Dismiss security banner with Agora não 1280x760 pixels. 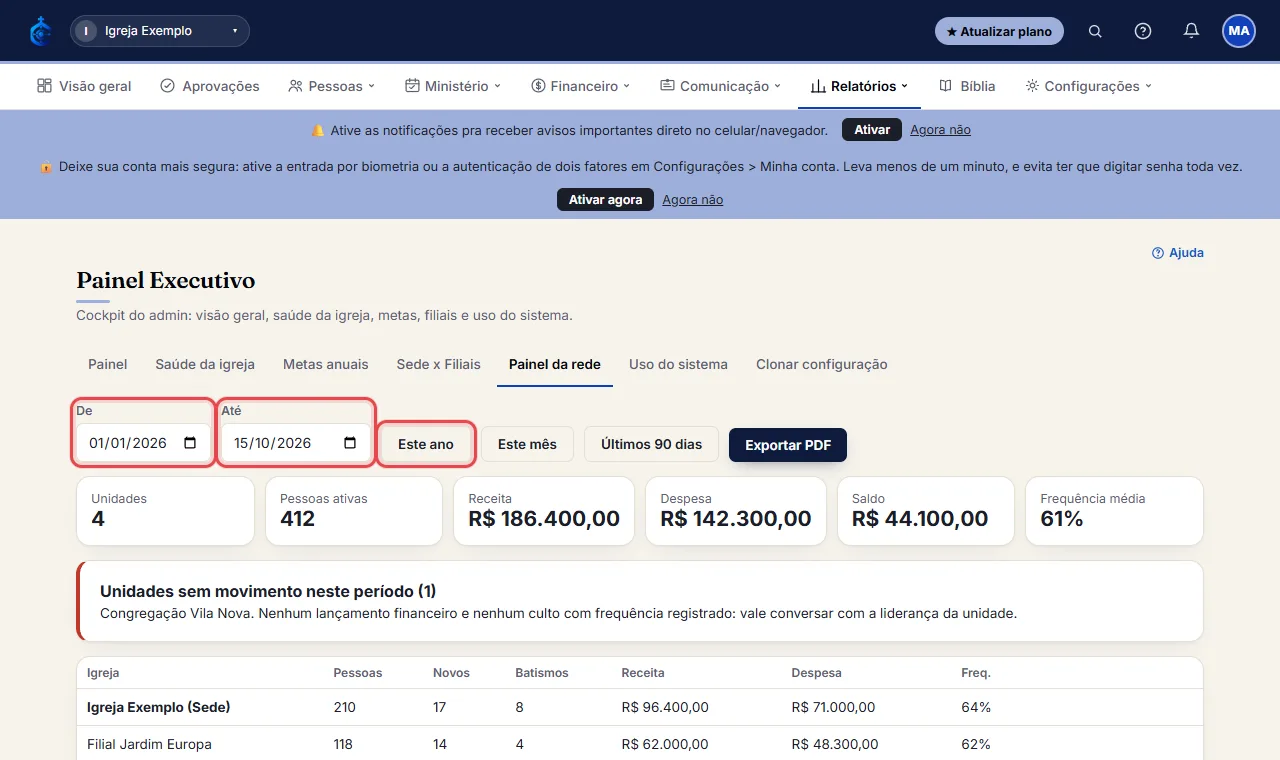pyautogui.click(x=692, y=200)
